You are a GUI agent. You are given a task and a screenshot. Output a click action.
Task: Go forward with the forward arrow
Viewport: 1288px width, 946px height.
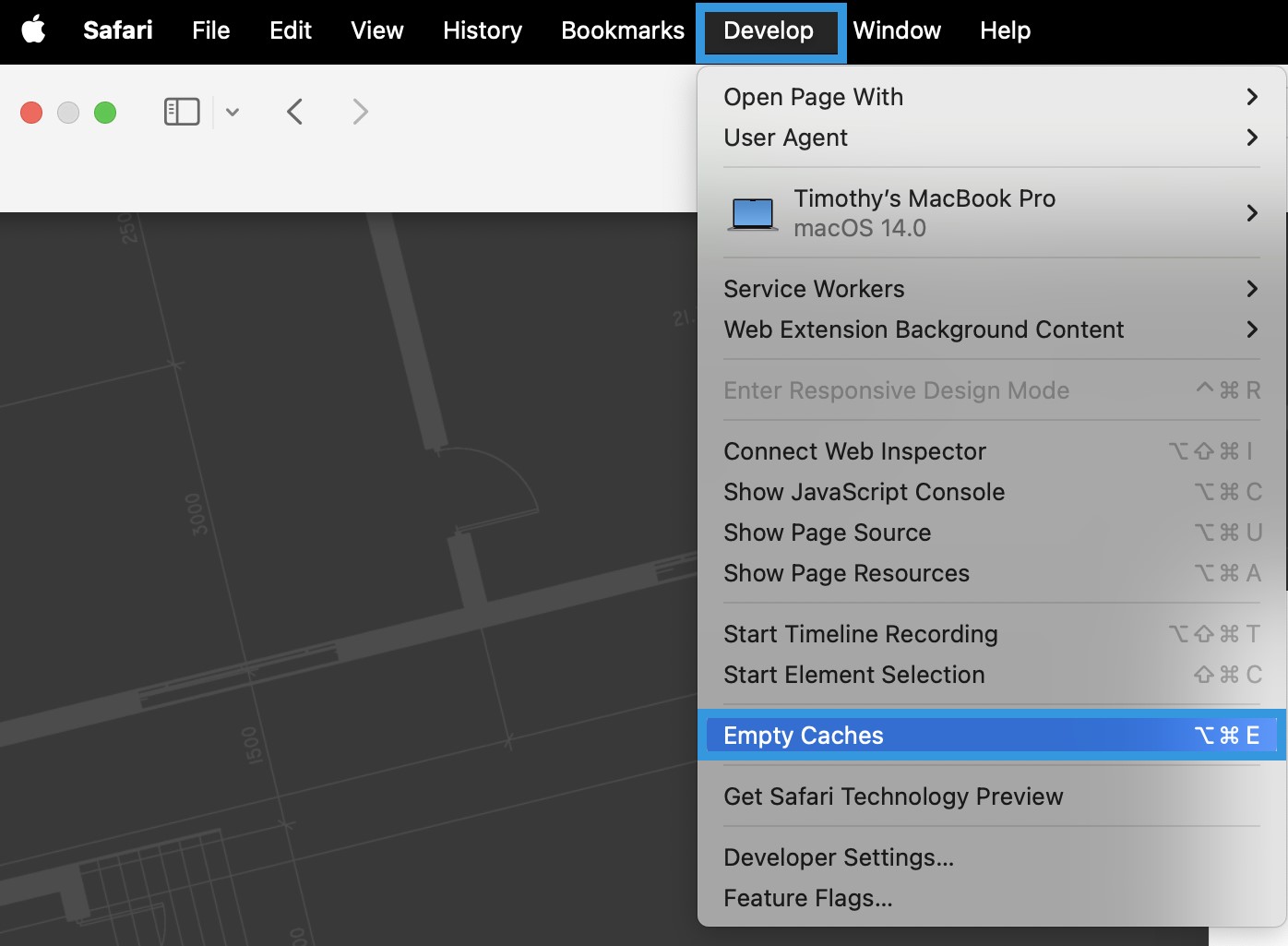[360, 113]
